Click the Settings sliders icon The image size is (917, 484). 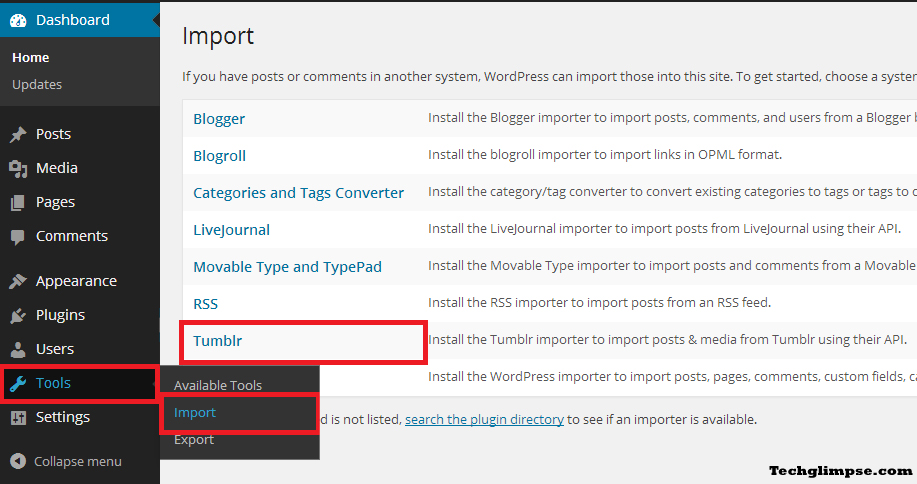click(x=18, y=417)
